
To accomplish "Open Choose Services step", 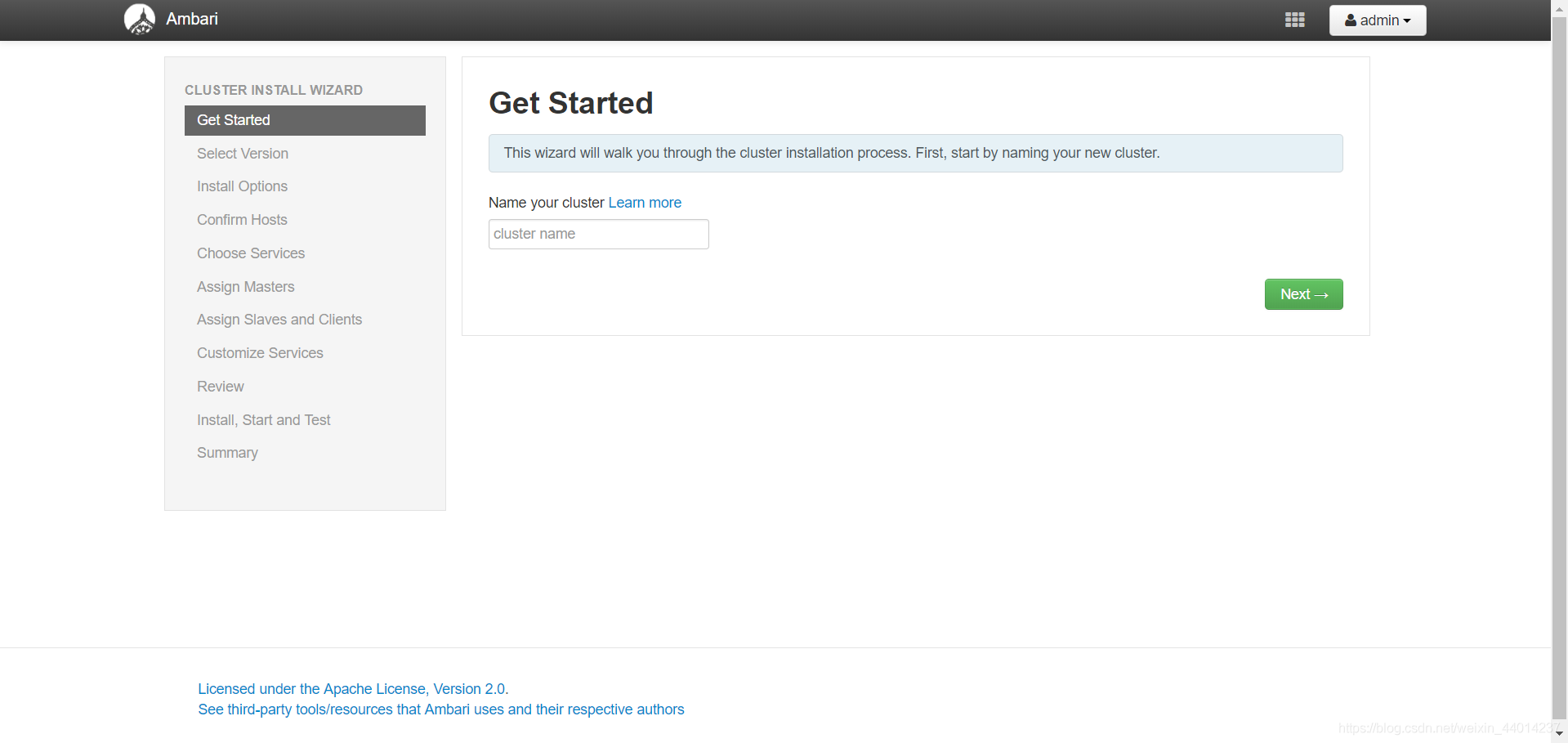I will (251, 253).
